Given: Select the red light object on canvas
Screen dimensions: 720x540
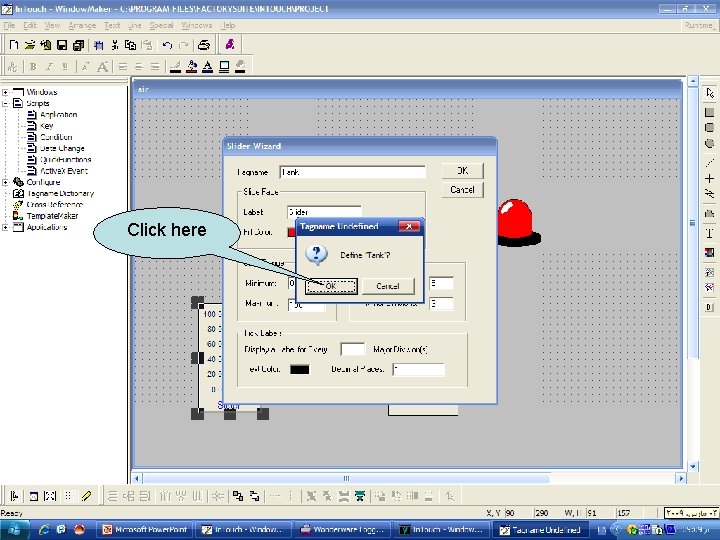Looking at the screenshot, I should (x=518, y=222).
